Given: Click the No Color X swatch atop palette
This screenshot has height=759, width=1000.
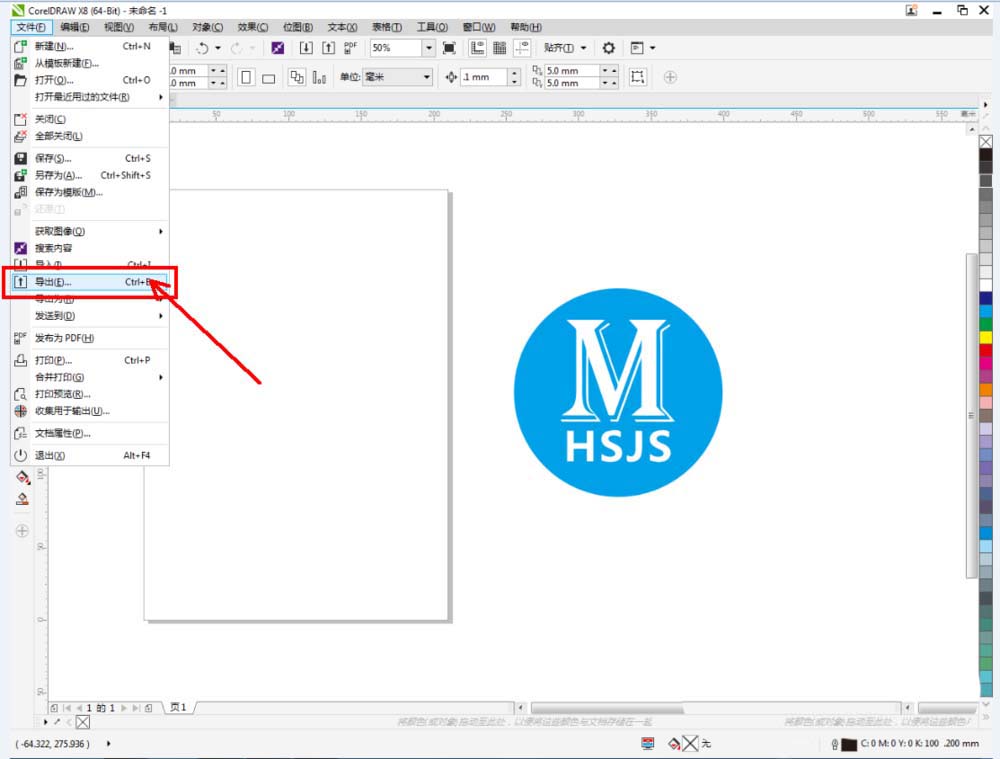Looking at the screenshot, I should 986,142.
